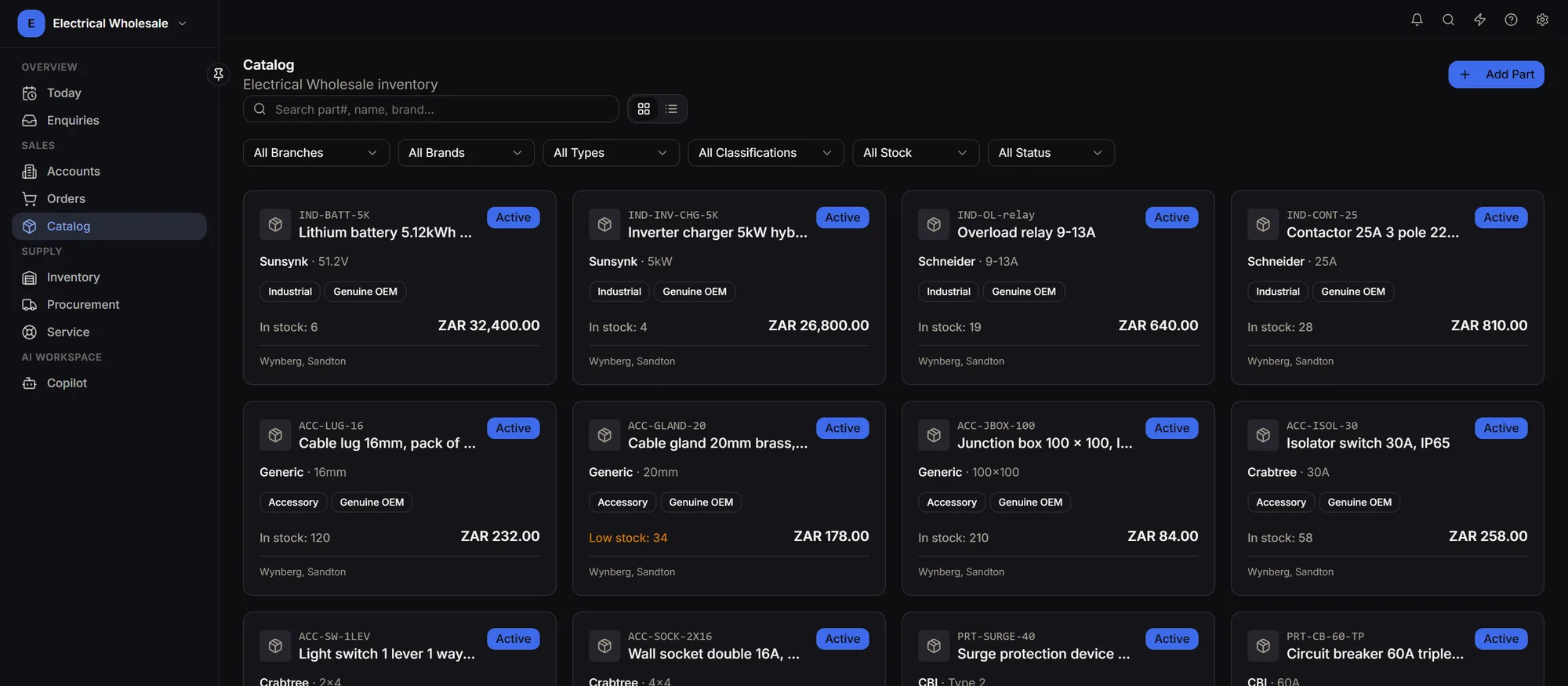Open the Service section

point(109,332)
